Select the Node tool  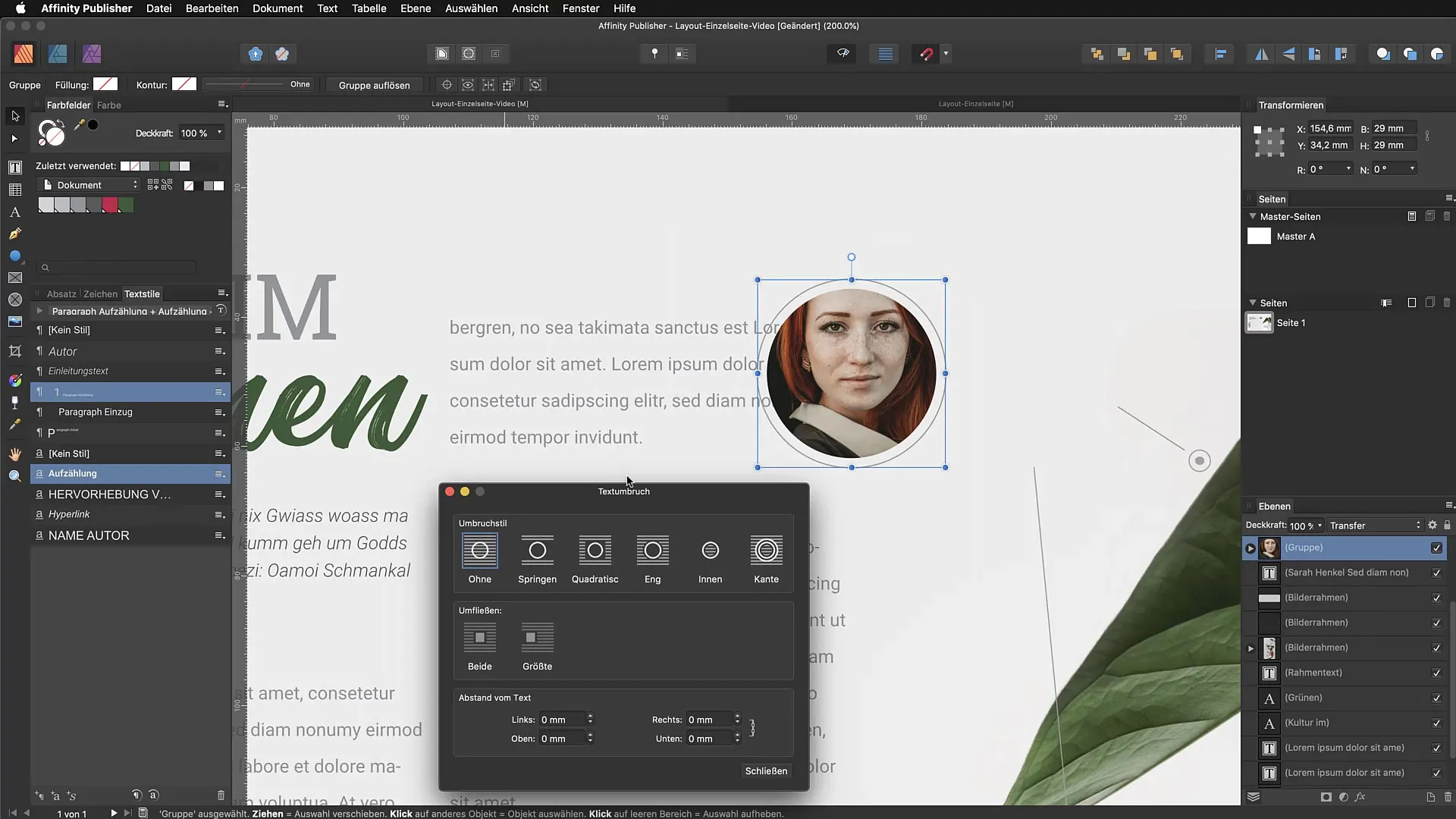coord(15,139)
